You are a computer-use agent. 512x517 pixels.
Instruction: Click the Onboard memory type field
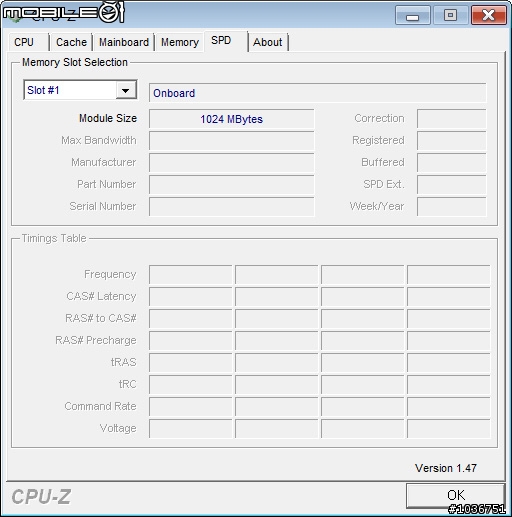(318, 93)
